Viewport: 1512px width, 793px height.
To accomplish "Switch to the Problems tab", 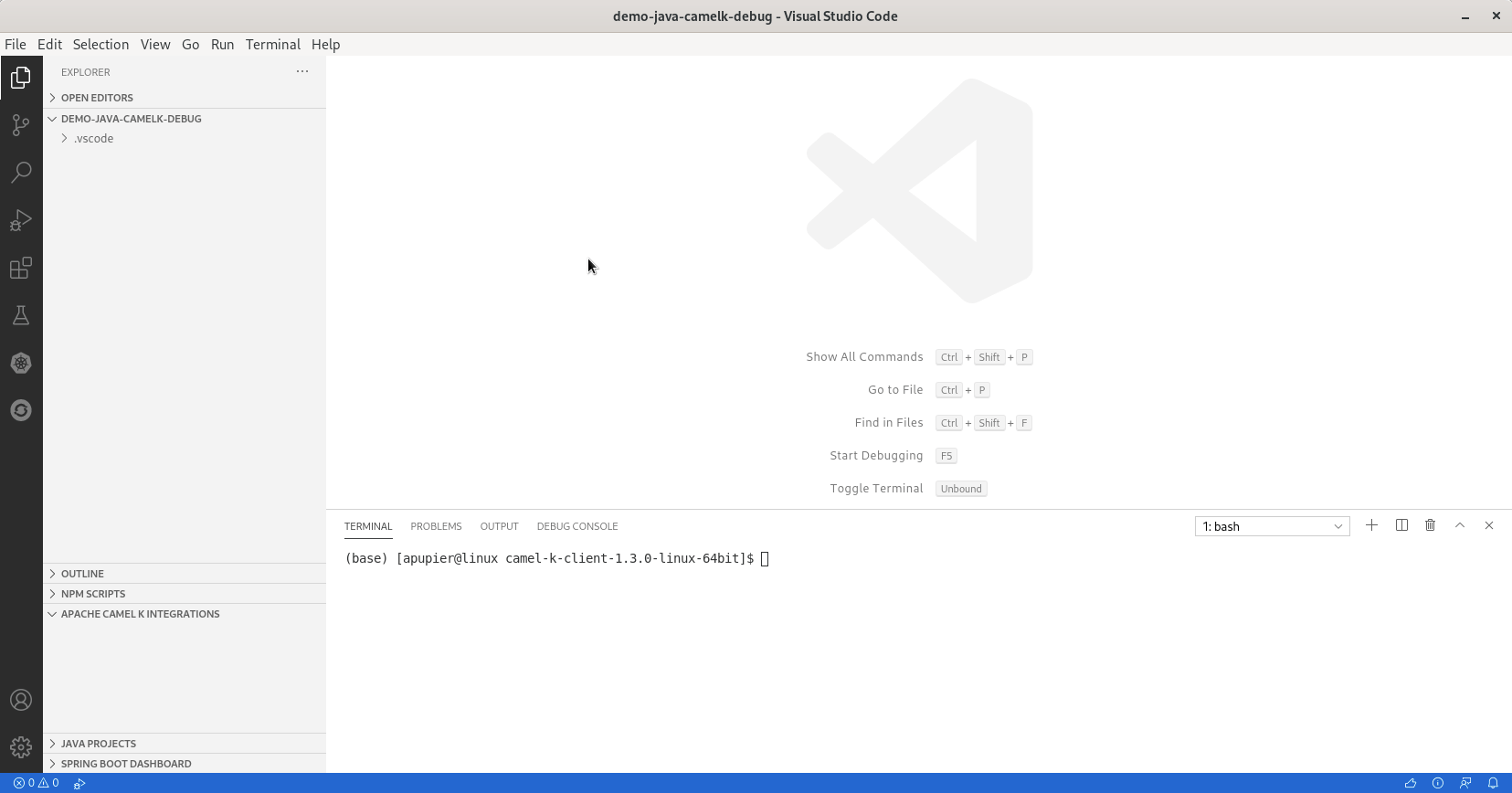I will pos(436,526).
